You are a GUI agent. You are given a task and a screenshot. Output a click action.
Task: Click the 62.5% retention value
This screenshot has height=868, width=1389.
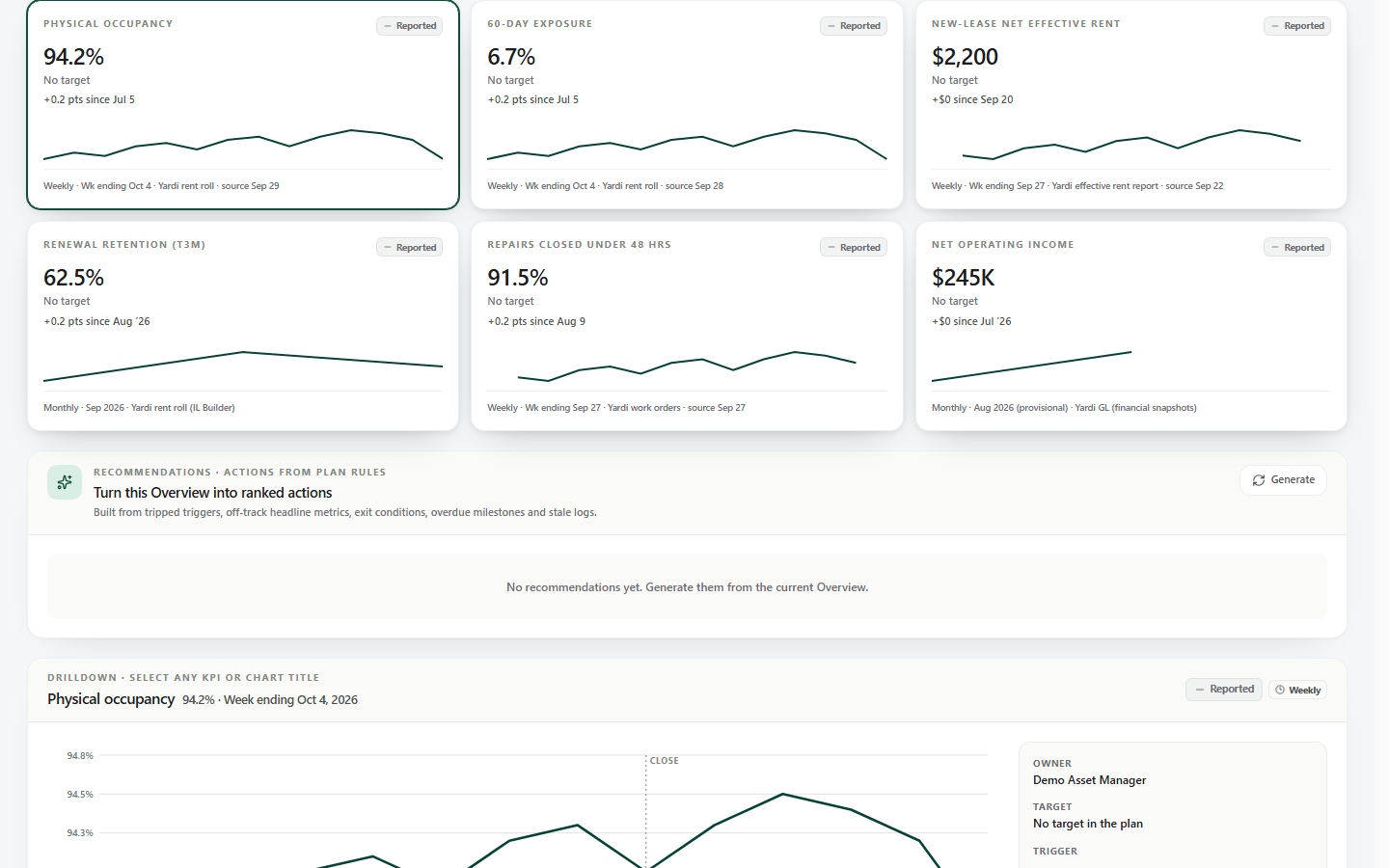coord(73,278)
